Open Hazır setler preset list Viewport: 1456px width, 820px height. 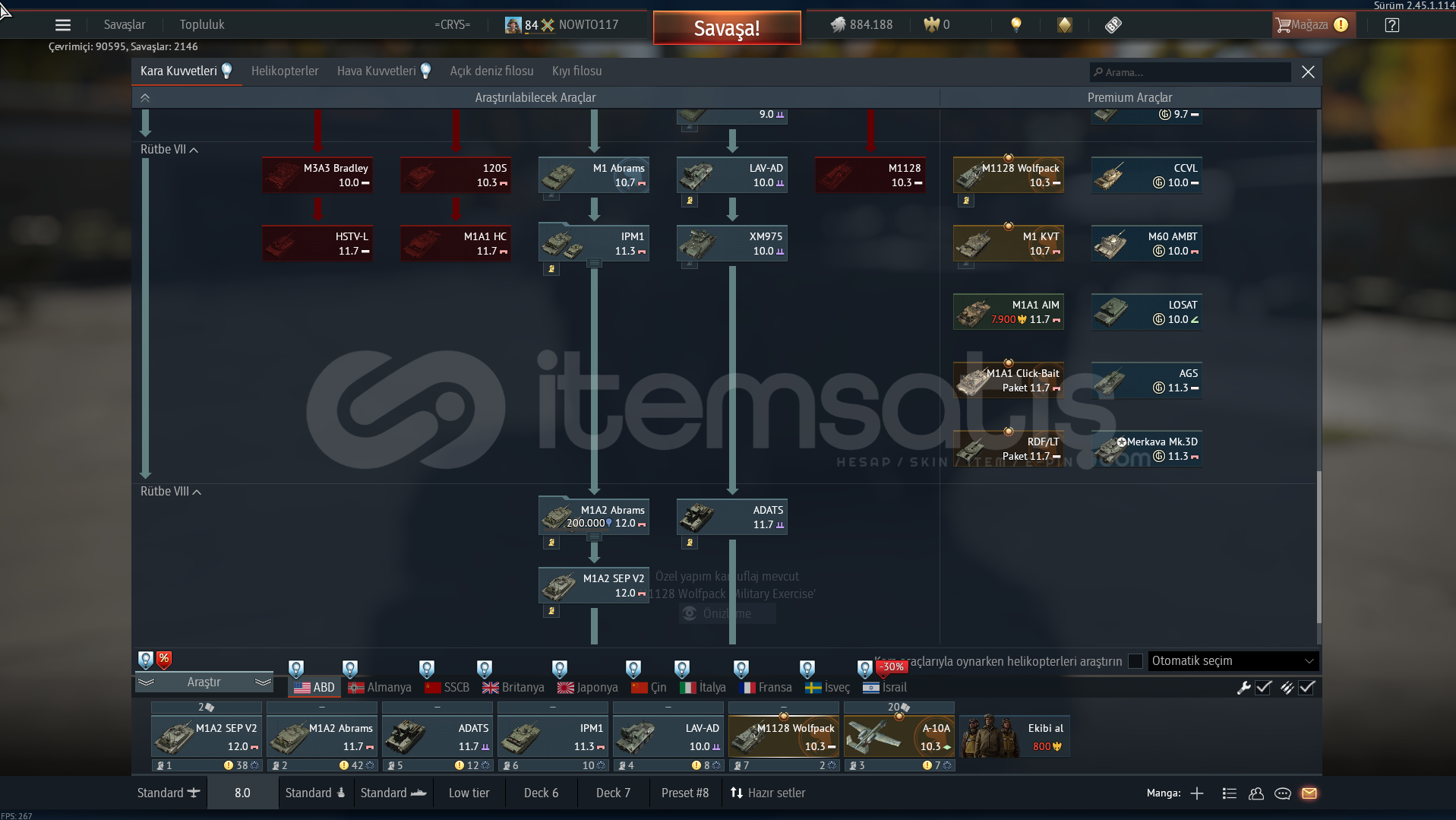[x=768, y=793]
